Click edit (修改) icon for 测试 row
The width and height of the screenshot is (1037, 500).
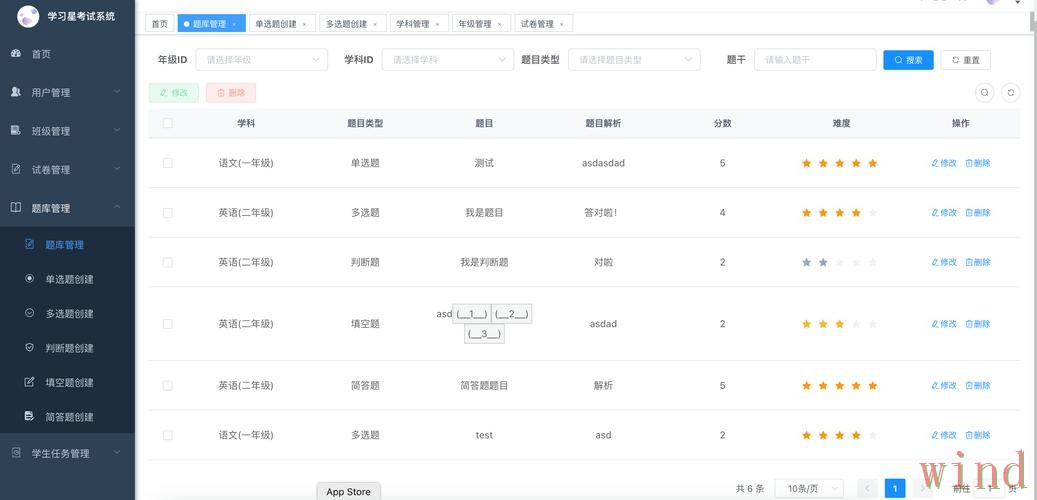(936, 163)
